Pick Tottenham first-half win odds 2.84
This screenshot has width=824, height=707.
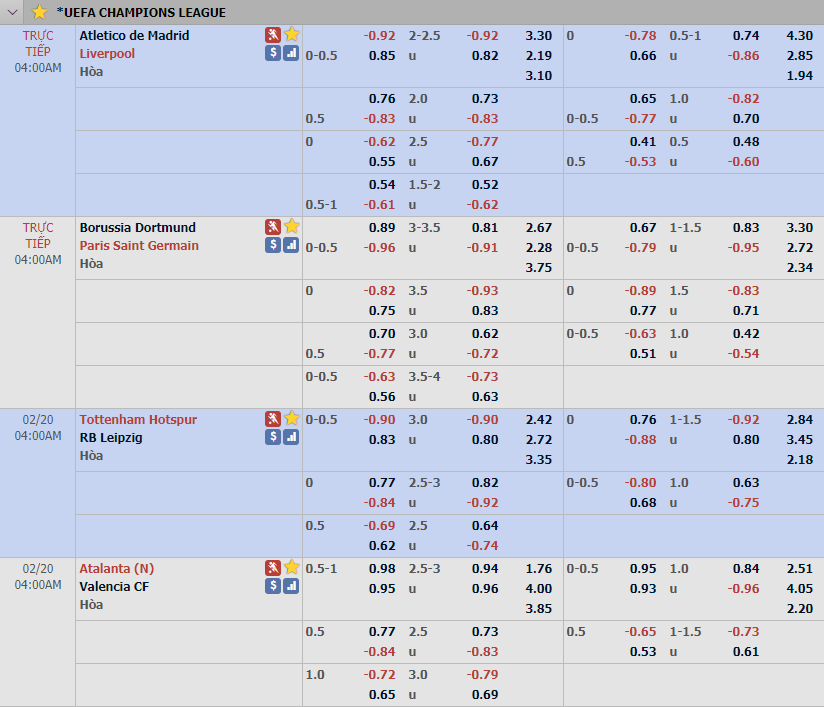799,419
